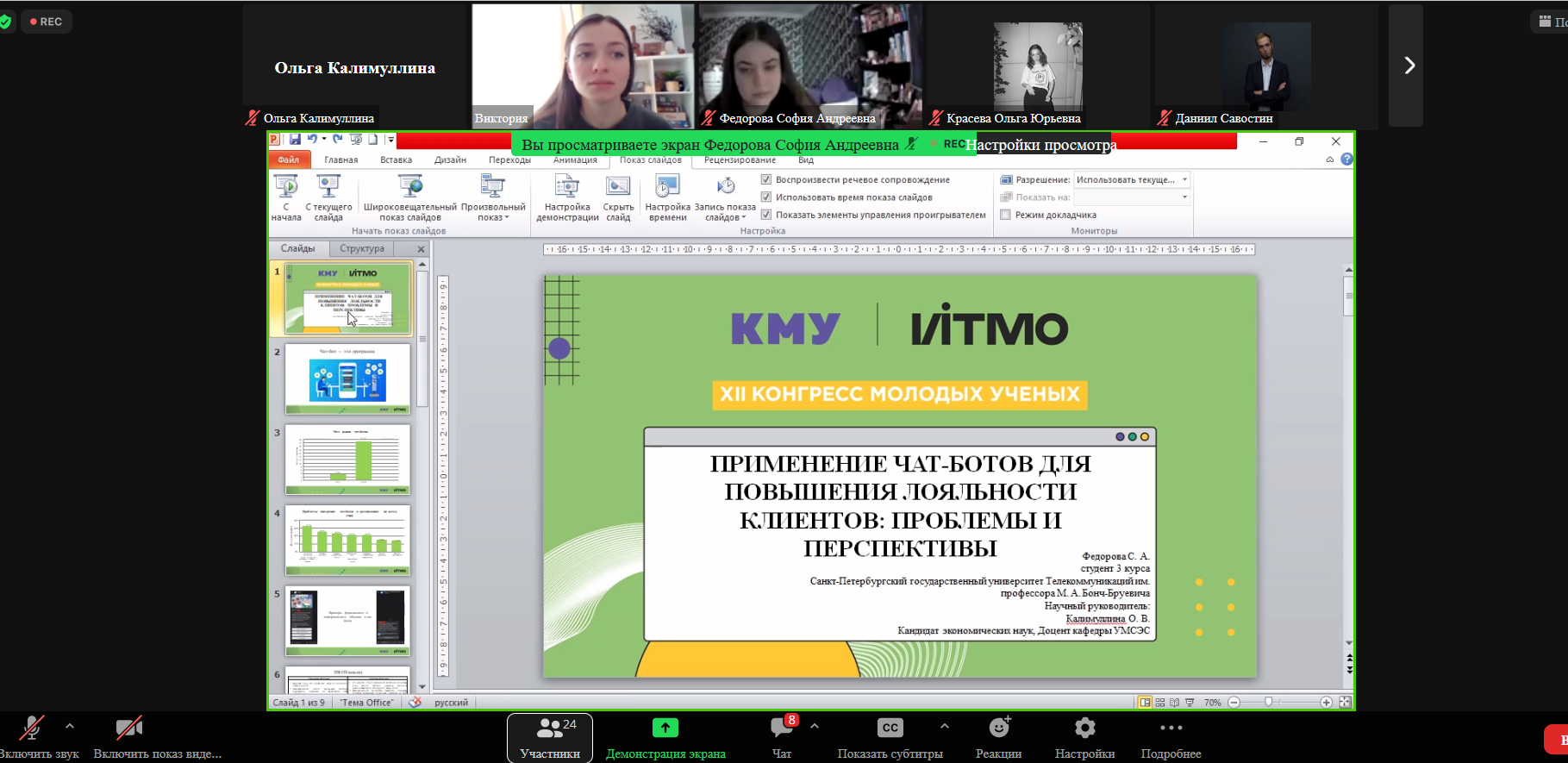This screenshot has height=763, width=1568.
Task: Switch to Outline tab in slide panel
Action: (x=362, y=248)
